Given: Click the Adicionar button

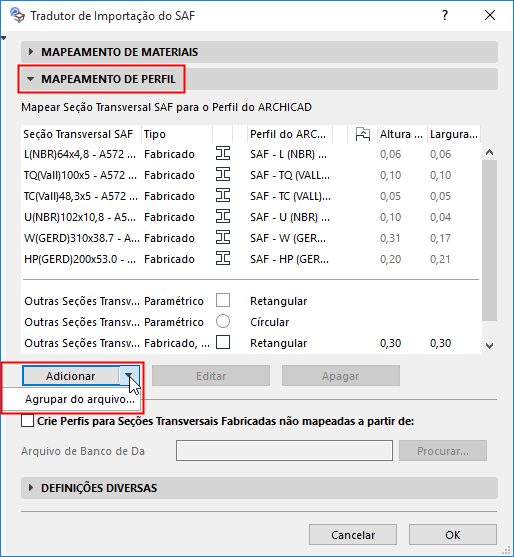Looking at the screenshot, I should pyautogui.click(x=71, y=376).
